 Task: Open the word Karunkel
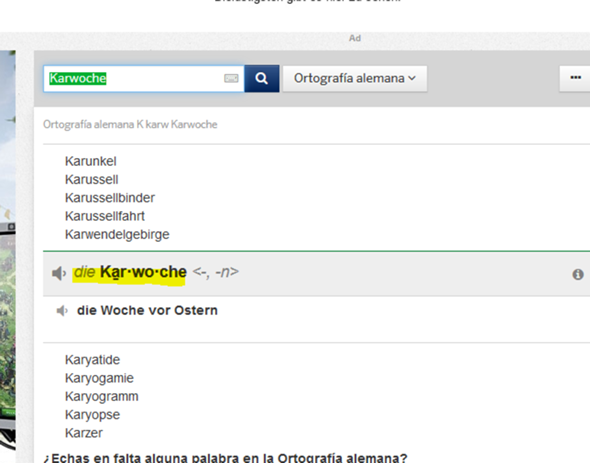91,161
